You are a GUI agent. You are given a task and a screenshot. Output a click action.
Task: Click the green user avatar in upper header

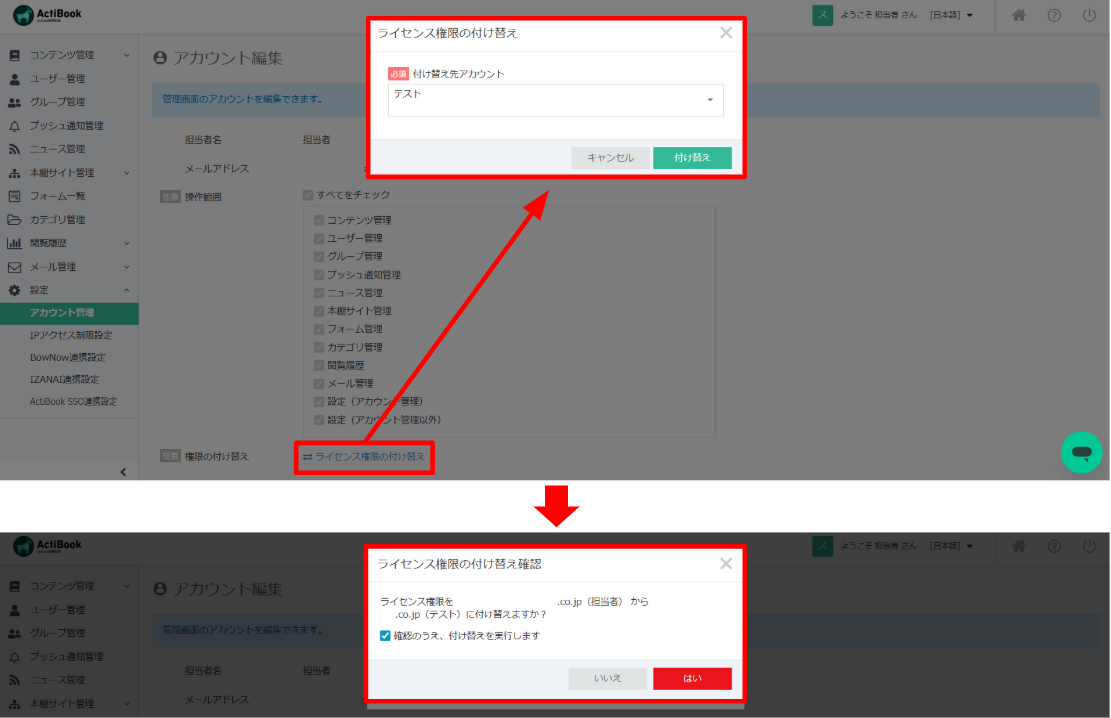tap(823, 15)
